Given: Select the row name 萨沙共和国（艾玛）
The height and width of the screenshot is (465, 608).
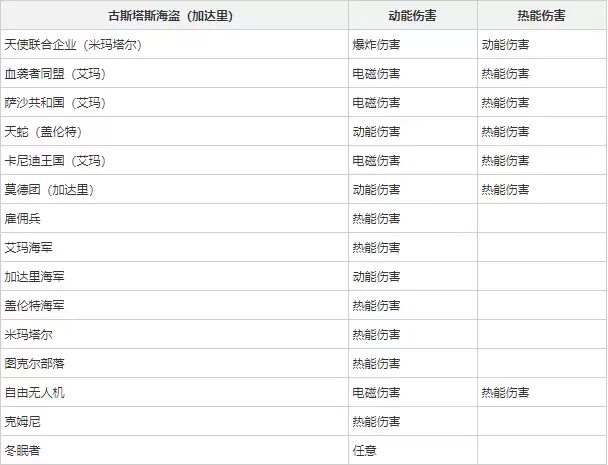Looking at the screenshot, I should [55, 103].
